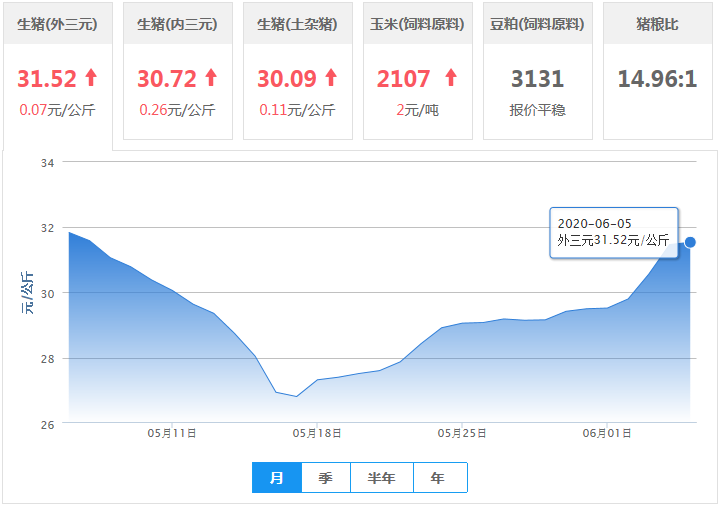Image resolution: width=721 pixels, height=507 pixels.
Task: Click the 3131 soybean meal price
Action: (x=538, y=79)
